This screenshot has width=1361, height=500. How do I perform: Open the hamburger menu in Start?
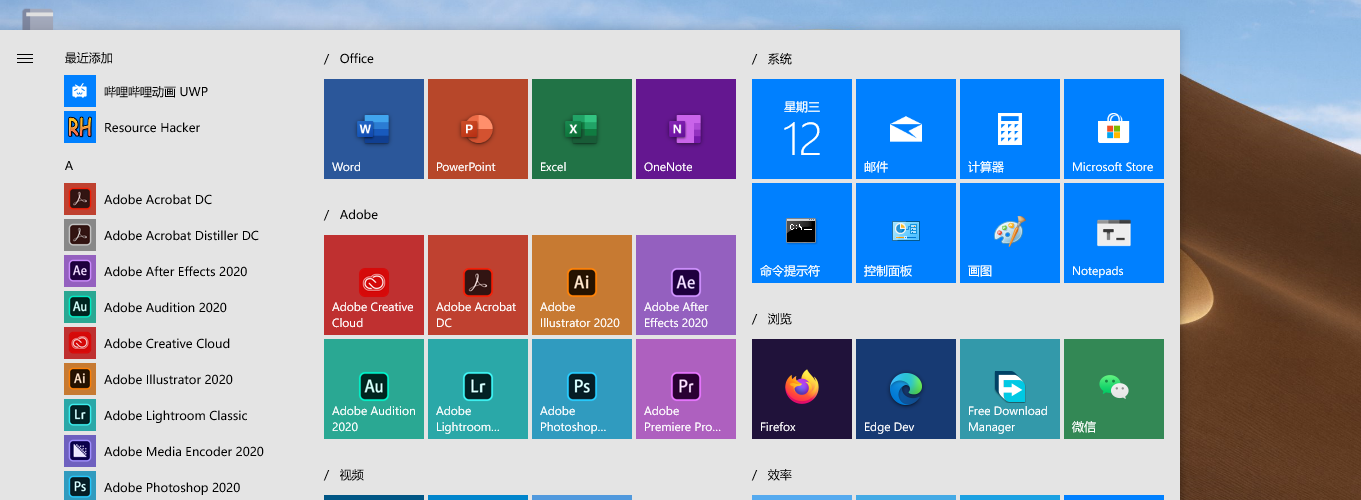point(25,59)
